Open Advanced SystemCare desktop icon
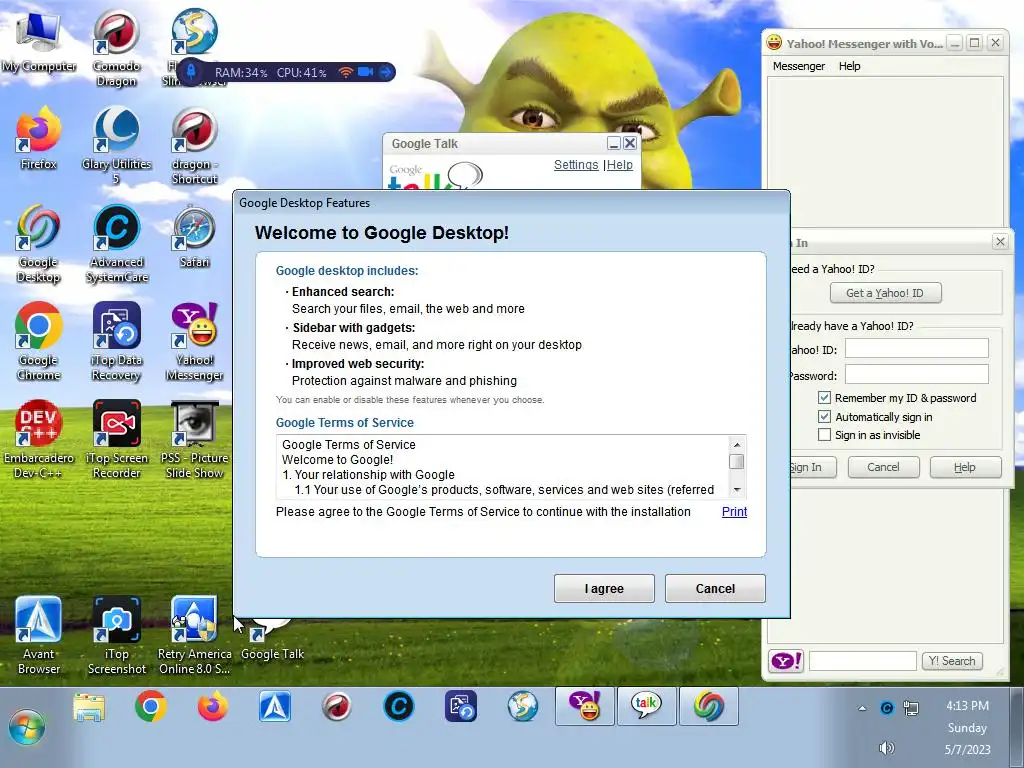This screenshot has height=768, width=1024. [116, 243]
